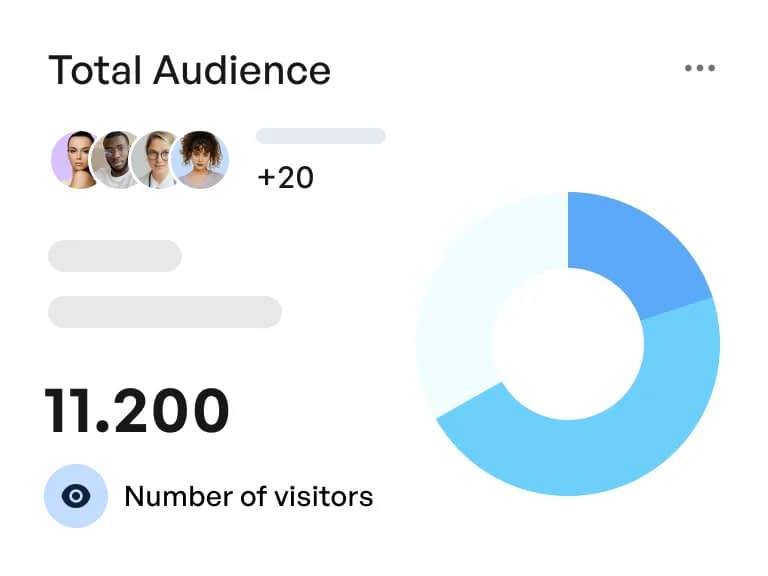Select the curly-haired woman's avatar
Screen dimensions: 768x576
[x=201, y=159]
